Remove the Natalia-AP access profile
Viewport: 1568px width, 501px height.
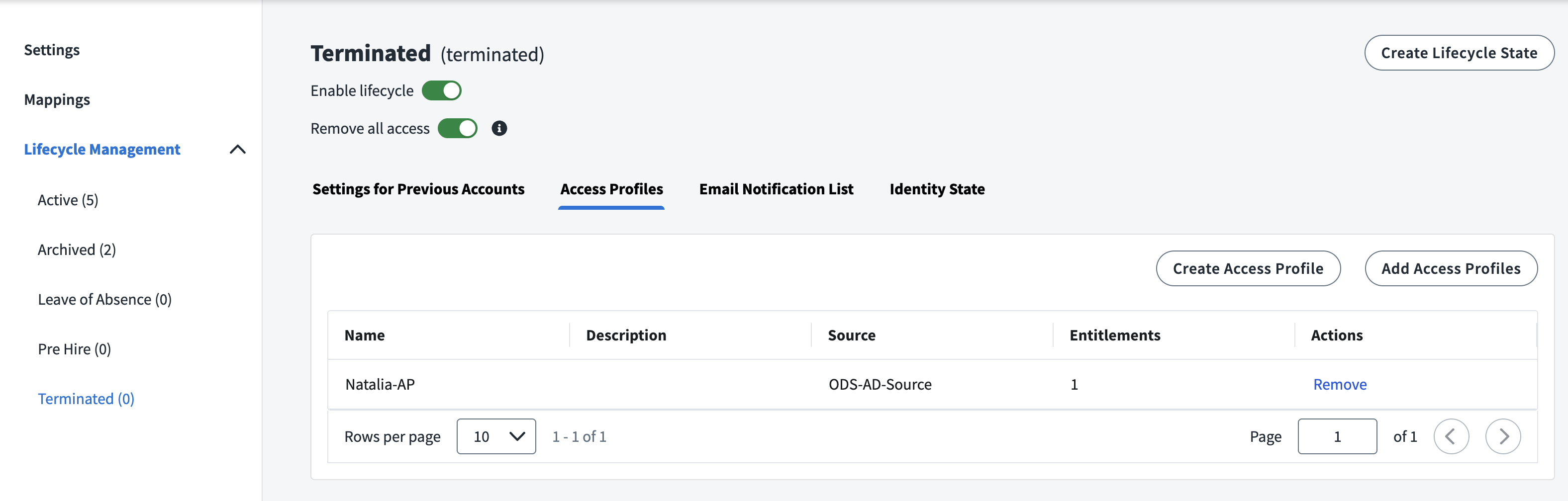[1340, 384]
